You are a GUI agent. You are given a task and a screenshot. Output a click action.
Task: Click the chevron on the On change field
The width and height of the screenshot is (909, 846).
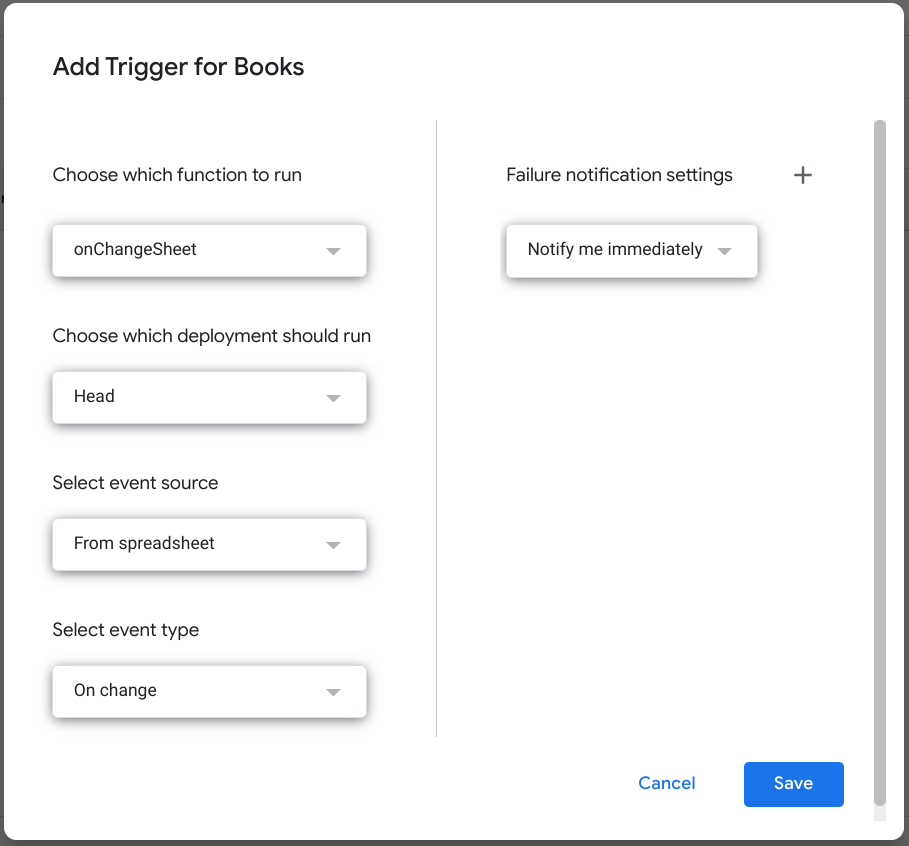(x=333, y=691)
